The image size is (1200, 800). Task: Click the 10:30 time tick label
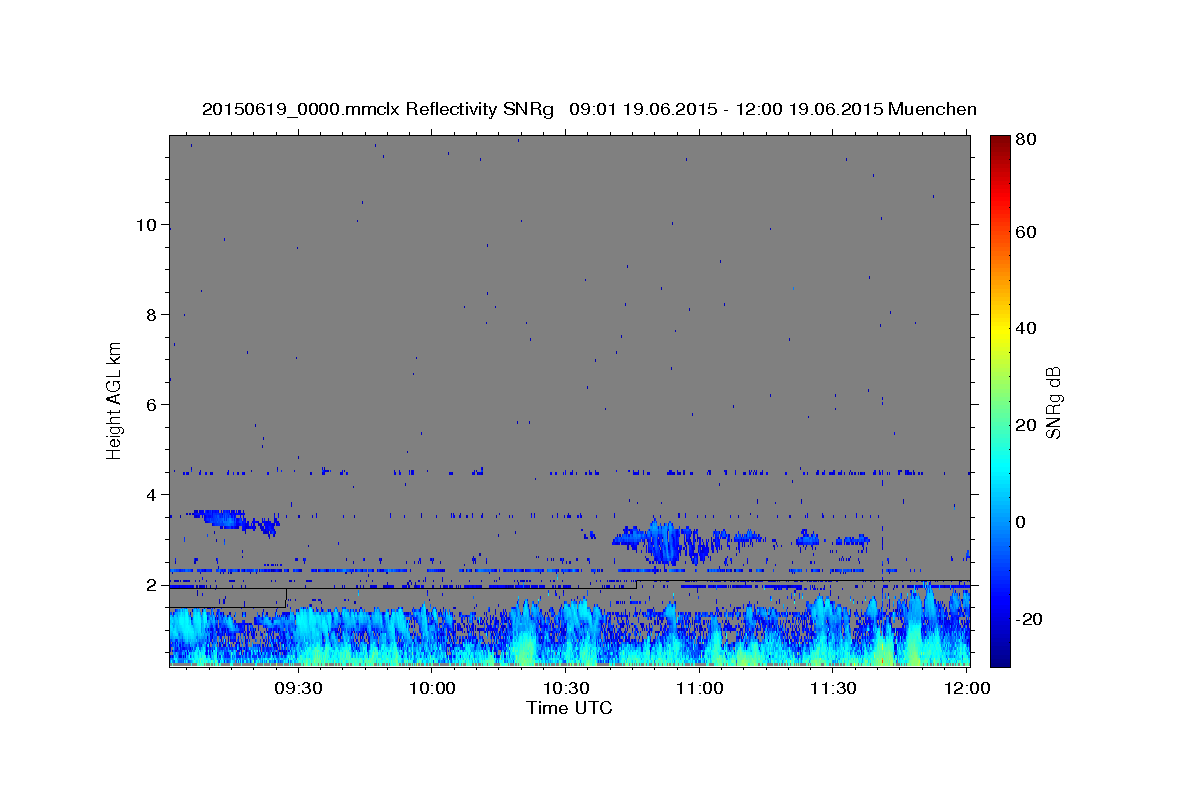[566, 688]
